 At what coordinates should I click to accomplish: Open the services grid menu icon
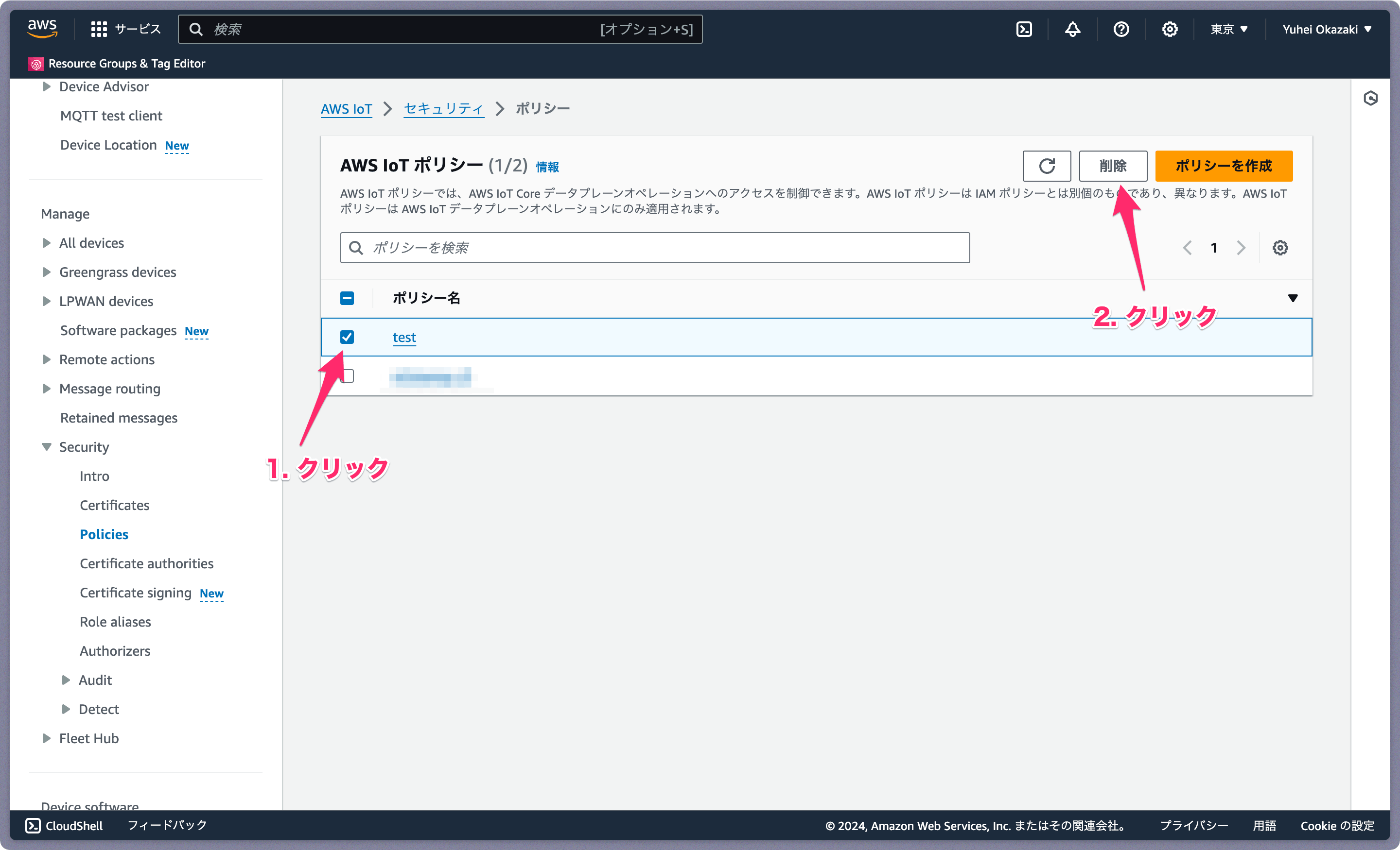click(x=99, y=30)
